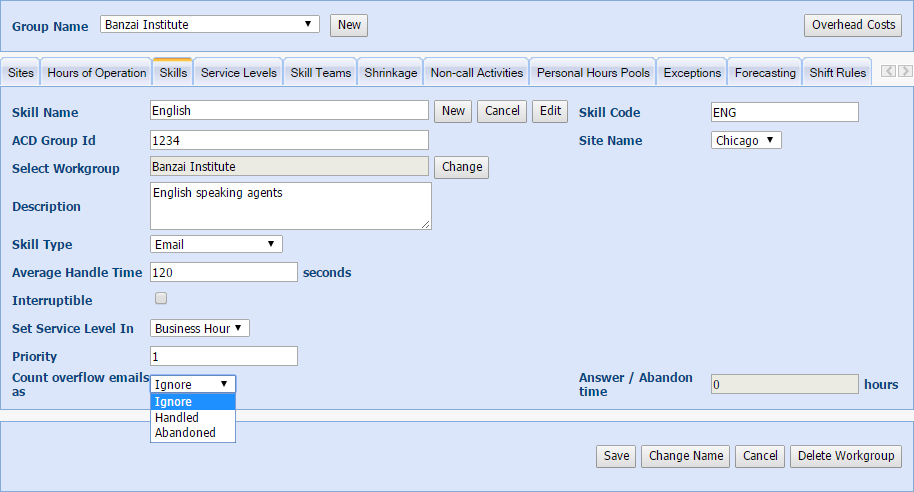Screen dimensions: 914x492
Task: Go to the Forecasting tab
Action: tap(765, 73)
